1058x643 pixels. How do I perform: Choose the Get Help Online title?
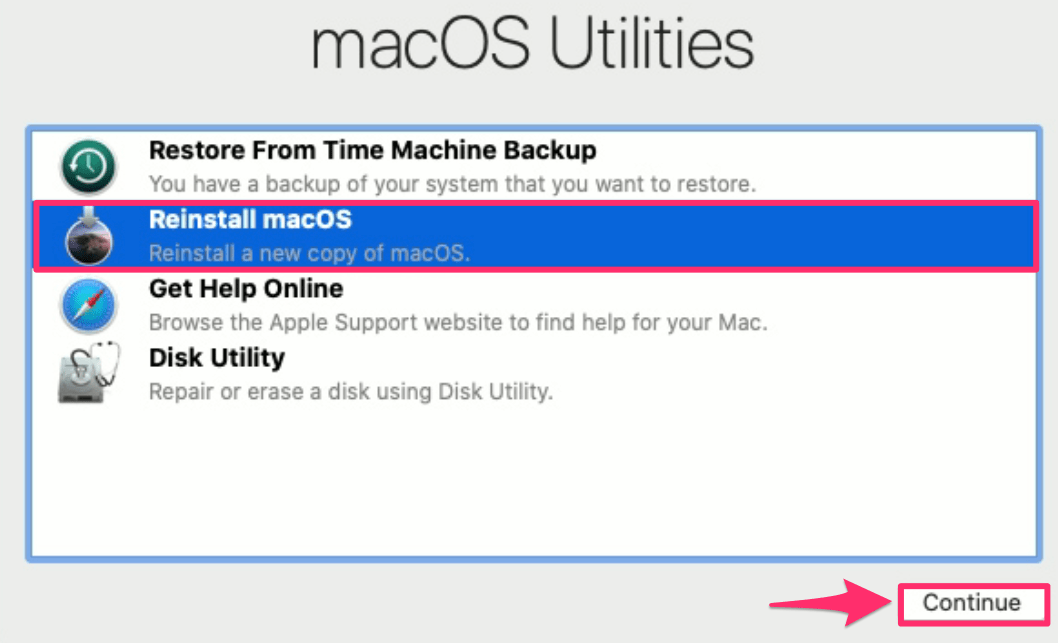(x=246, y=289)
